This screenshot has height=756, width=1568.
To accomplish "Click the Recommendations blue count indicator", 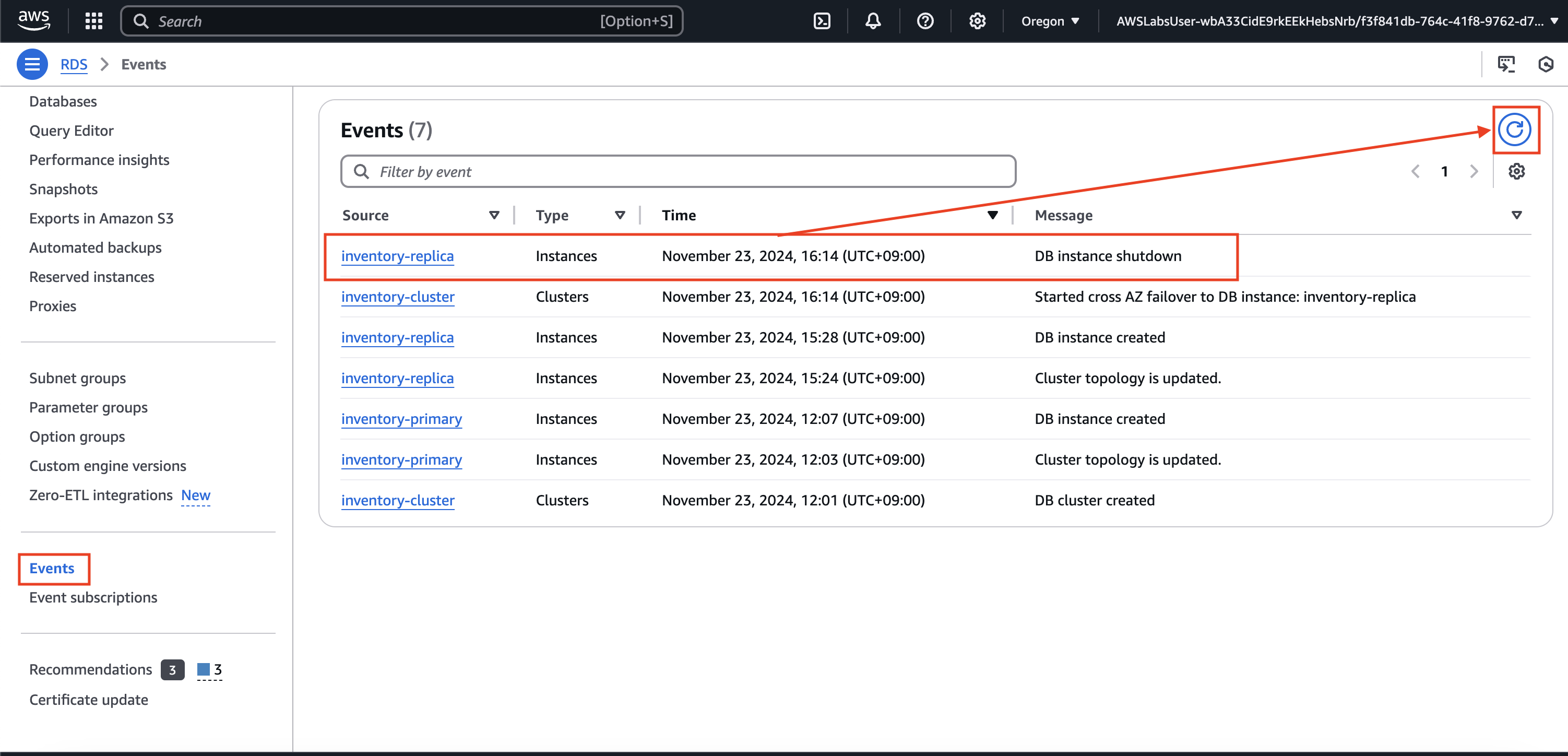I will pos(209,669).
